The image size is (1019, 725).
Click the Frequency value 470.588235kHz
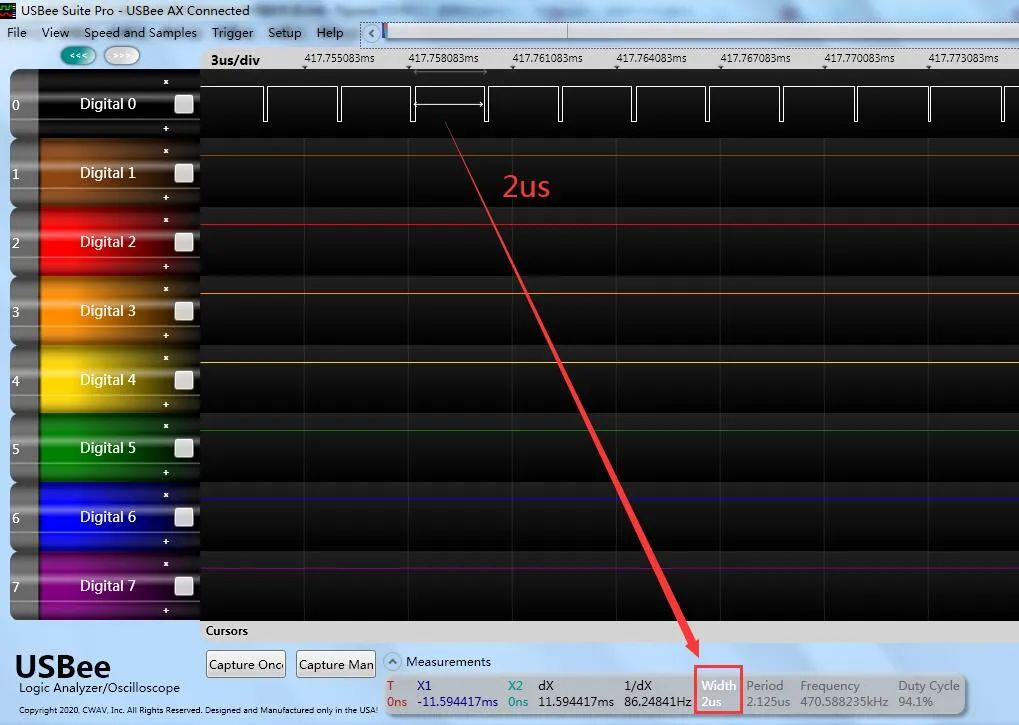pyautogui.click(x=844, y=702)
